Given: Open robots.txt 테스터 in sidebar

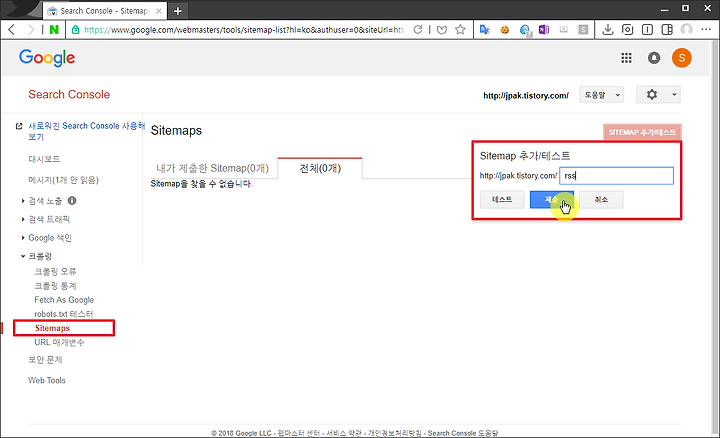Looking at the screenshot, I should pos(63,314).
